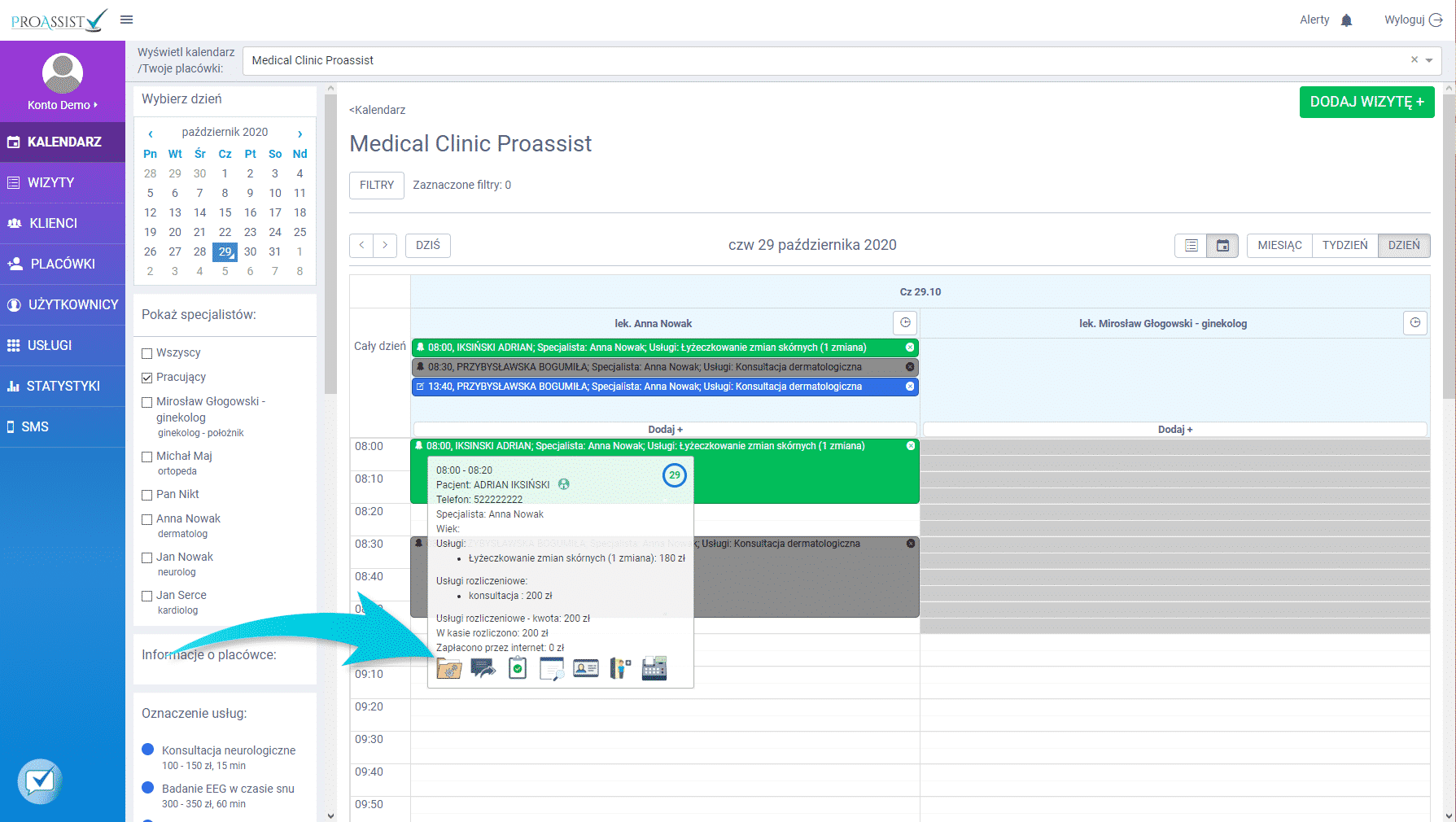Open the cash register icon
Image resolution: width=1456 pixels, height=822 pixels.
654,668
